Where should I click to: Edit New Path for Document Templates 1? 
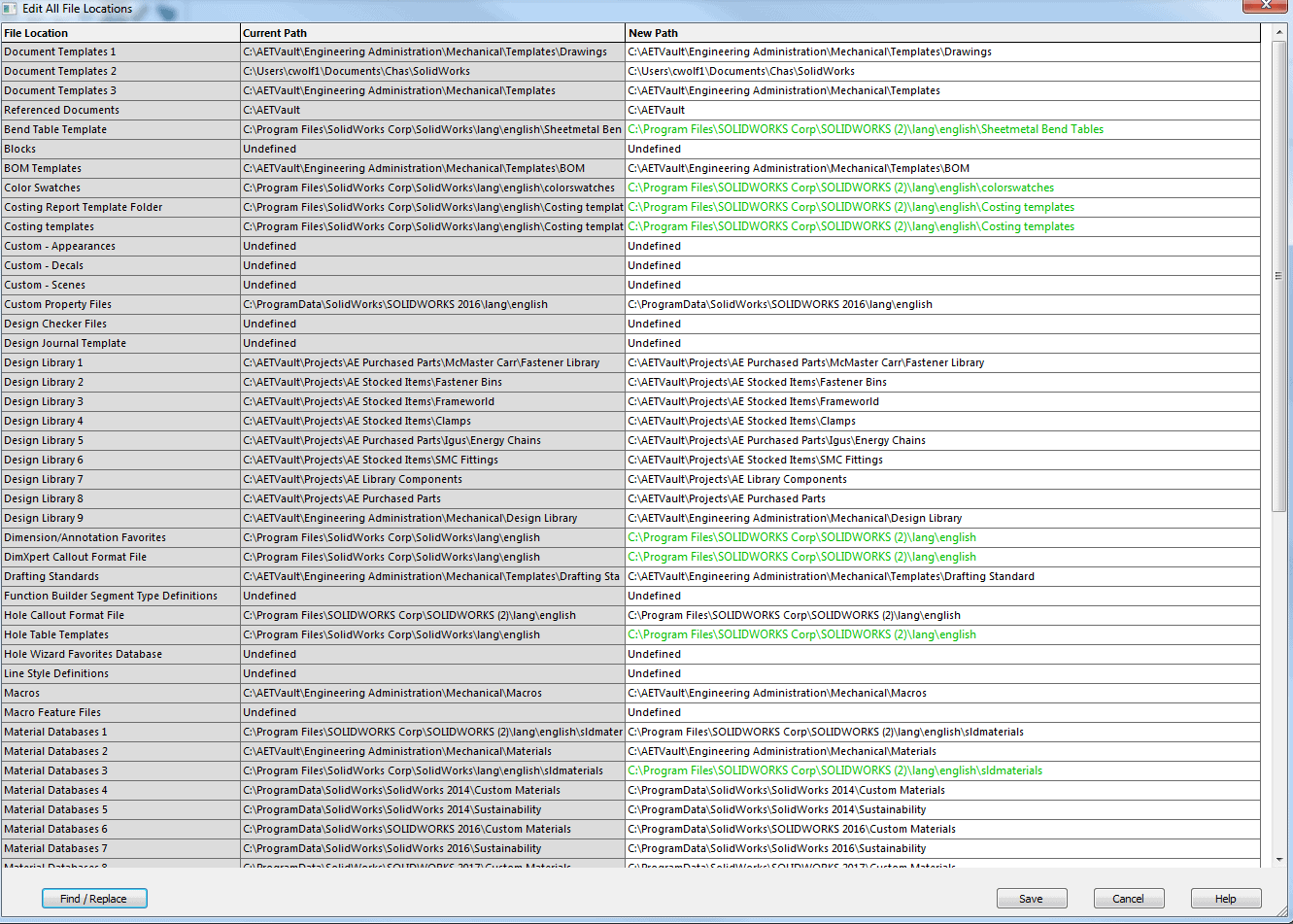click(942, 51)
